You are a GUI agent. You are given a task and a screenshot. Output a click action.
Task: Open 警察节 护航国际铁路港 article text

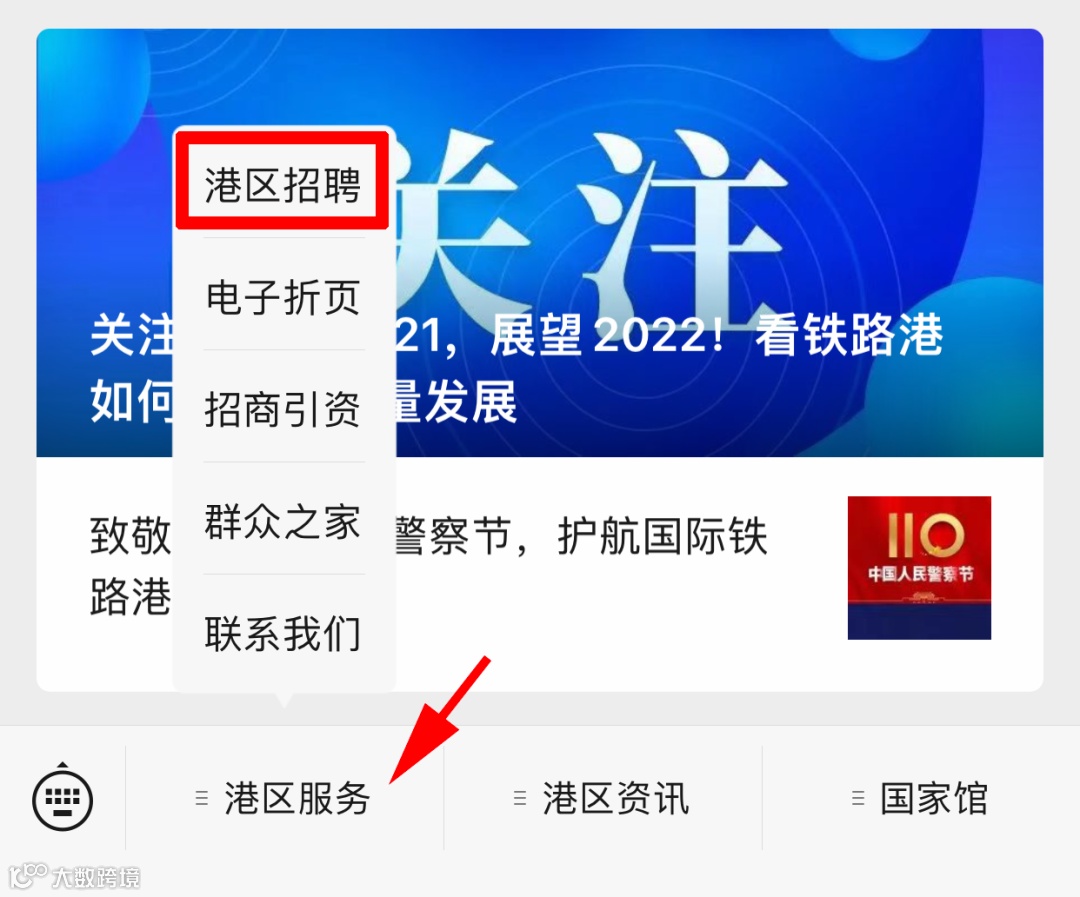[x=580, y=536]
